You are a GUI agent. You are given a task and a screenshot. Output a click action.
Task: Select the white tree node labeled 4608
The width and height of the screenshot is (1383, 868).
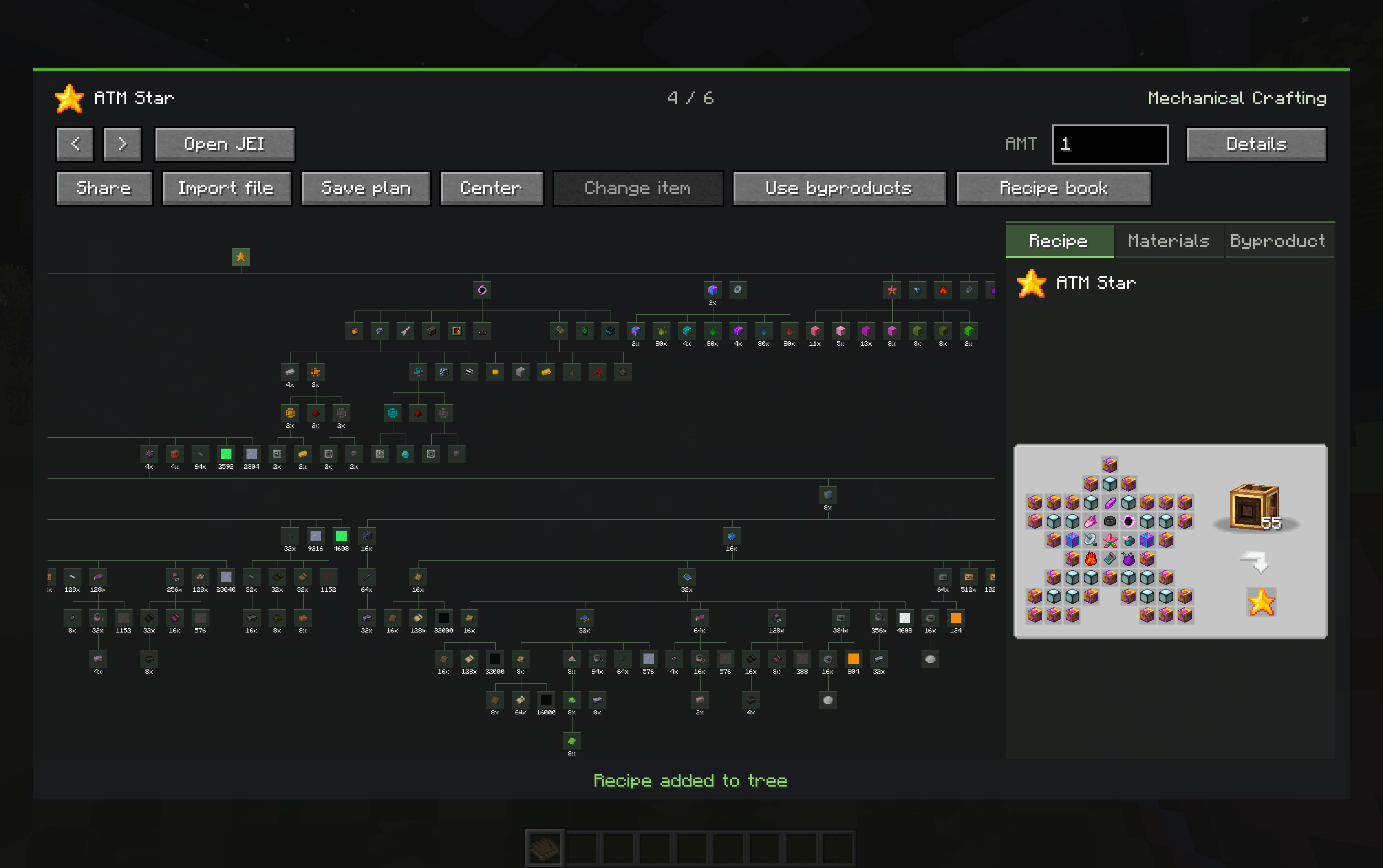905,618
